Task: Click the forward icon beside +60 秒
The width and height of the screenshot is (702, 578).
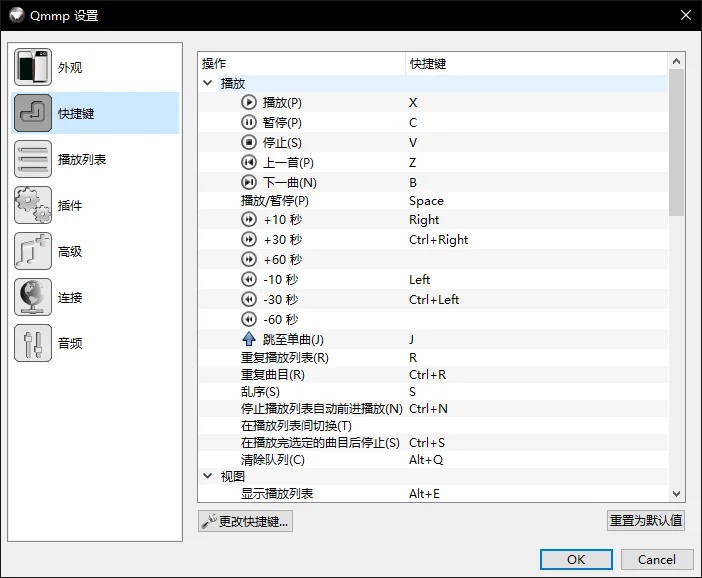Action: pos(249,259)
